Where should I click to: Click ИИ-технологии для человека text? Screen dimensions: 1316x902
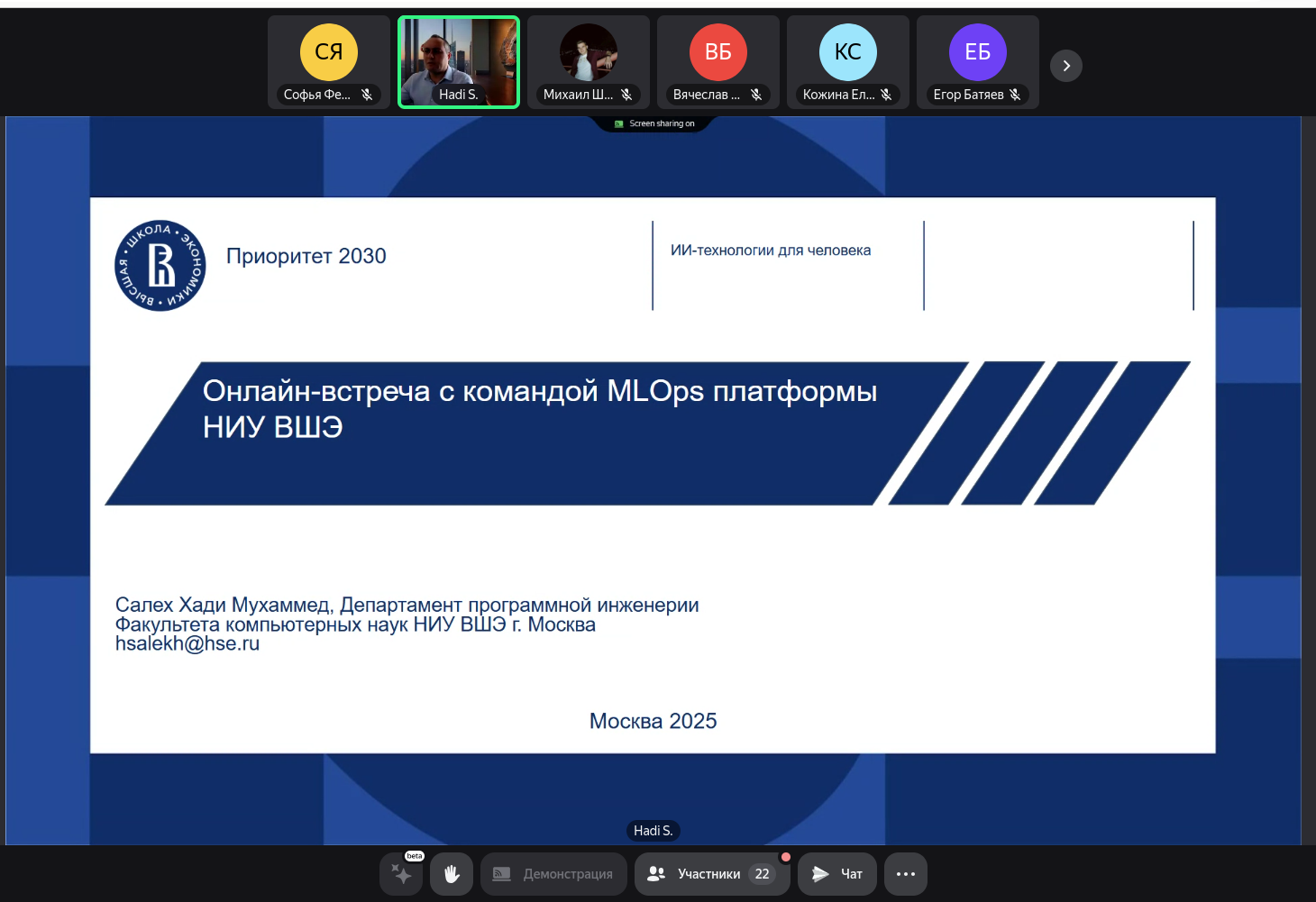coord(771,251)
